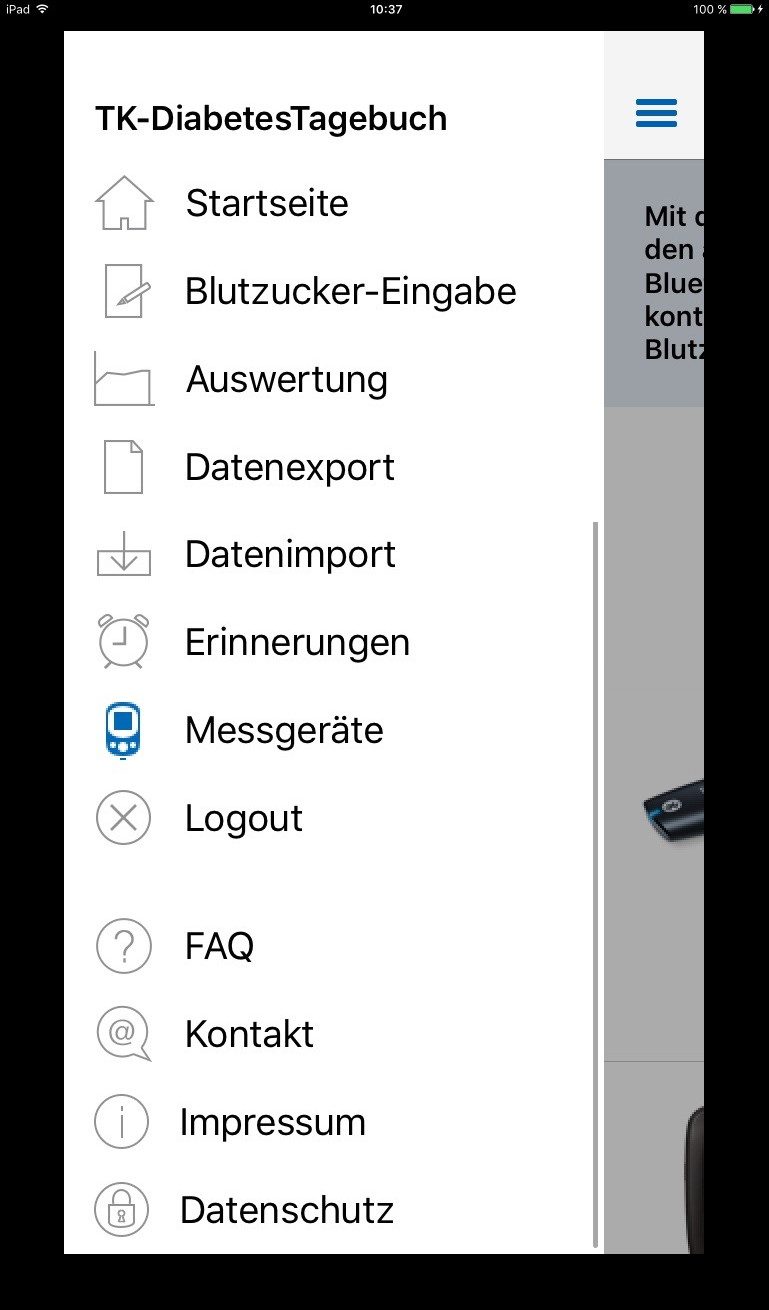Click the Logout circled X icon
Viewport: 769px width, 1310px height.
123,817
